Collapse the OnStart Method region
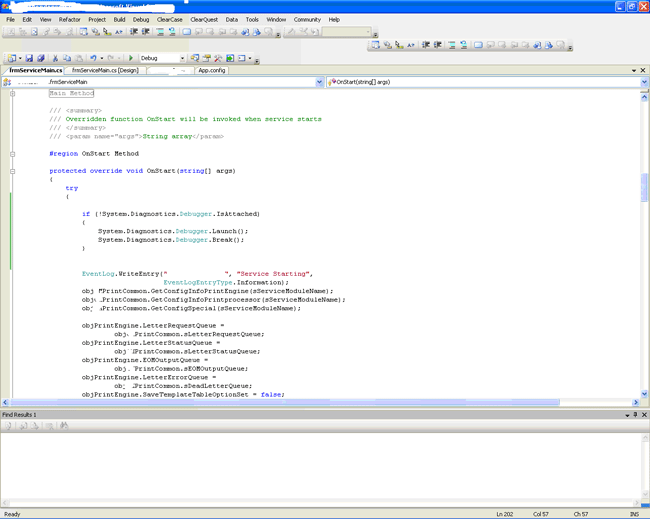The width and height of the screenshot is (650, 519). click(x=12, y=154)
